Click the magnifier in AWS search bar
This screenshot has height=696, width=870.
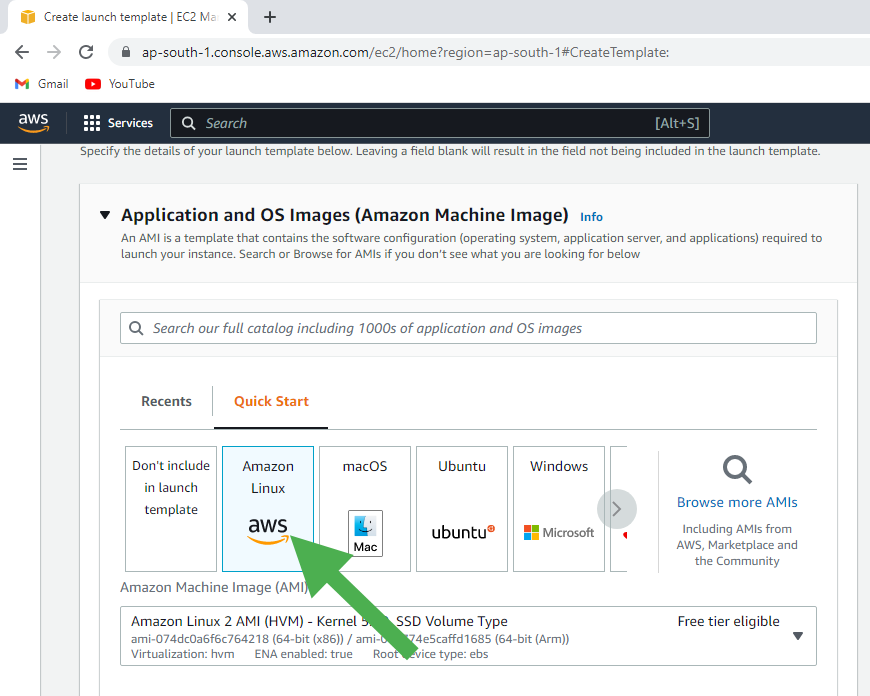point(189,123)
